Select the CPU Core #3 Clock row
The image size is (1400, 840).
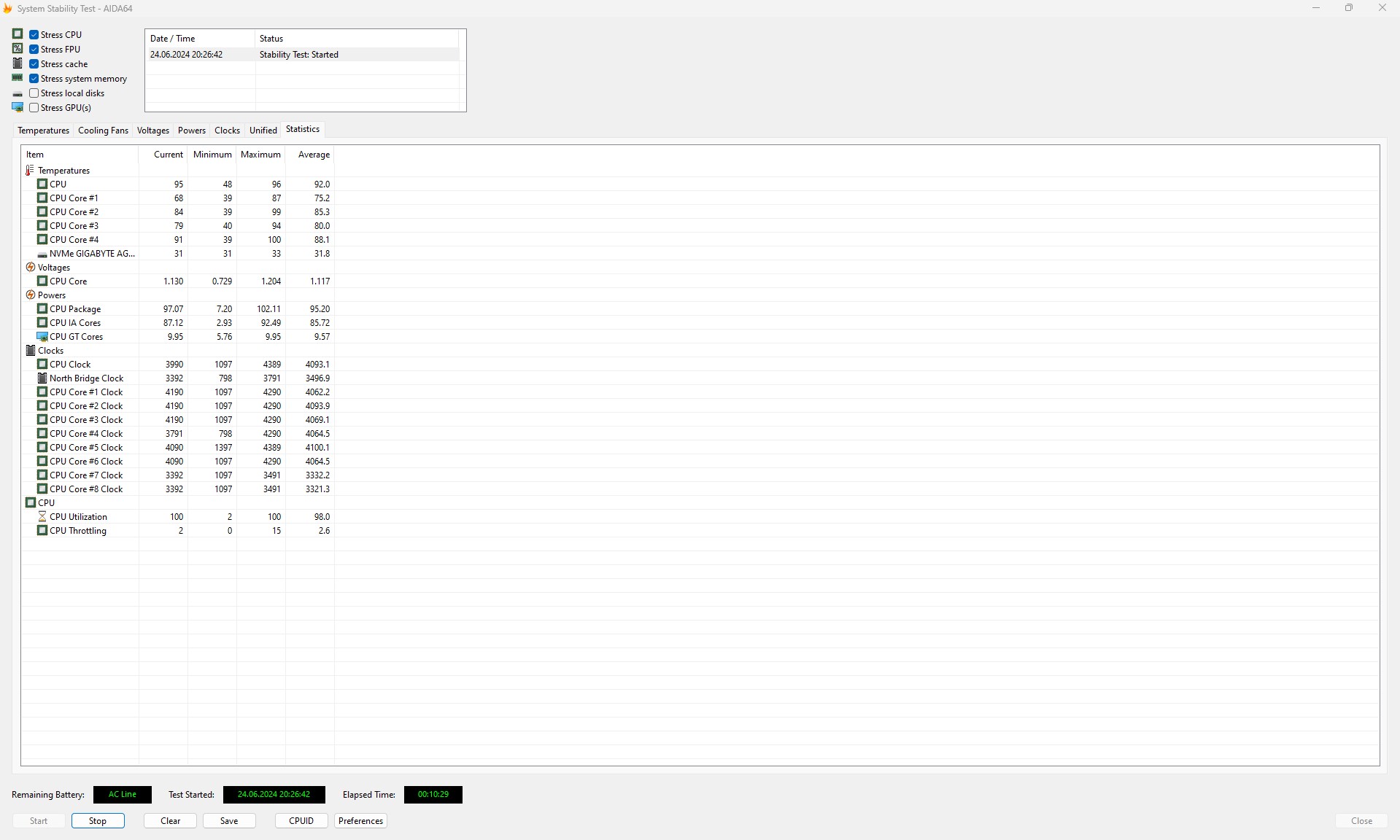pos(178,420)
